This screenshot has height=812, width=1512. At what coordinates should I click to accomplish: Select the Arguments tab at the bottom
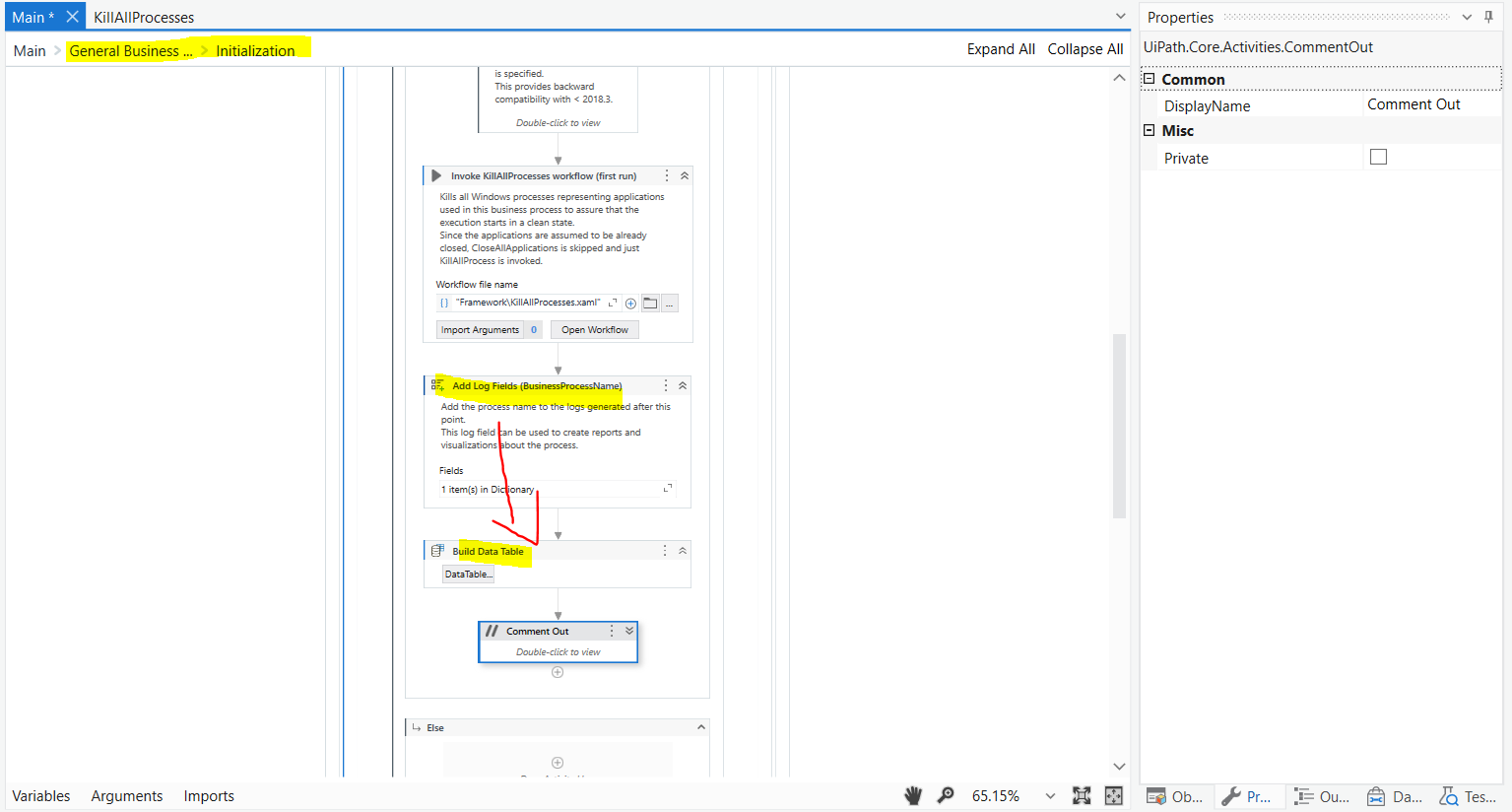(x=126, y=795)
